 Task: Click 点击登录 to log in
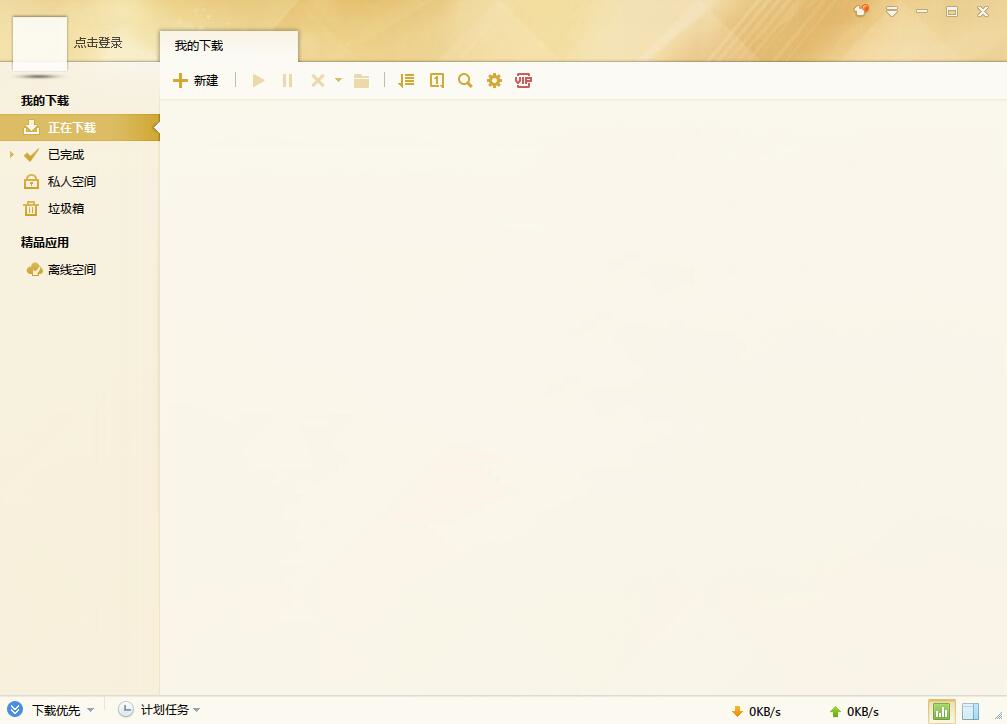98,43
